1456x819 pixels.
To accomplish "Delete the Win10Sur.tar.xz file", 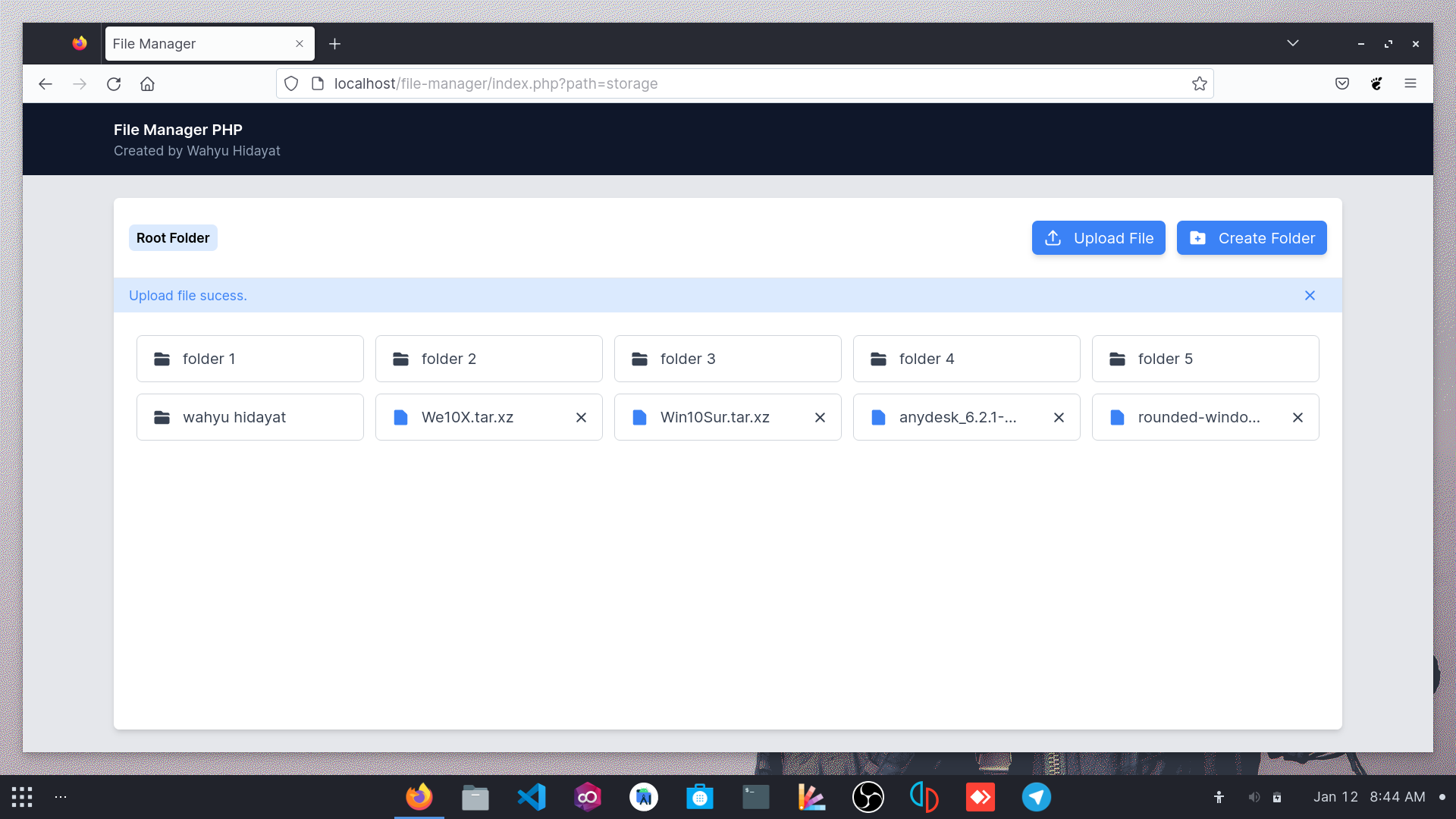I will click(820, 418).
